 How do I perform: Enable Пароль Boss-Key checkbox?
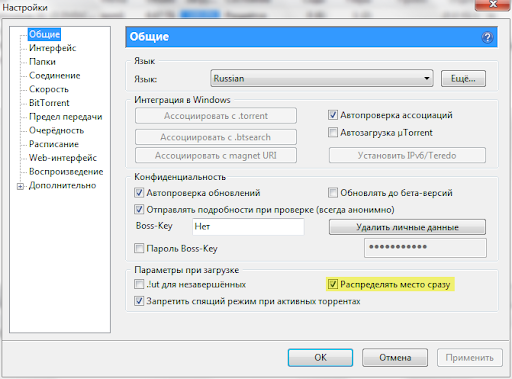click(139, 248)
